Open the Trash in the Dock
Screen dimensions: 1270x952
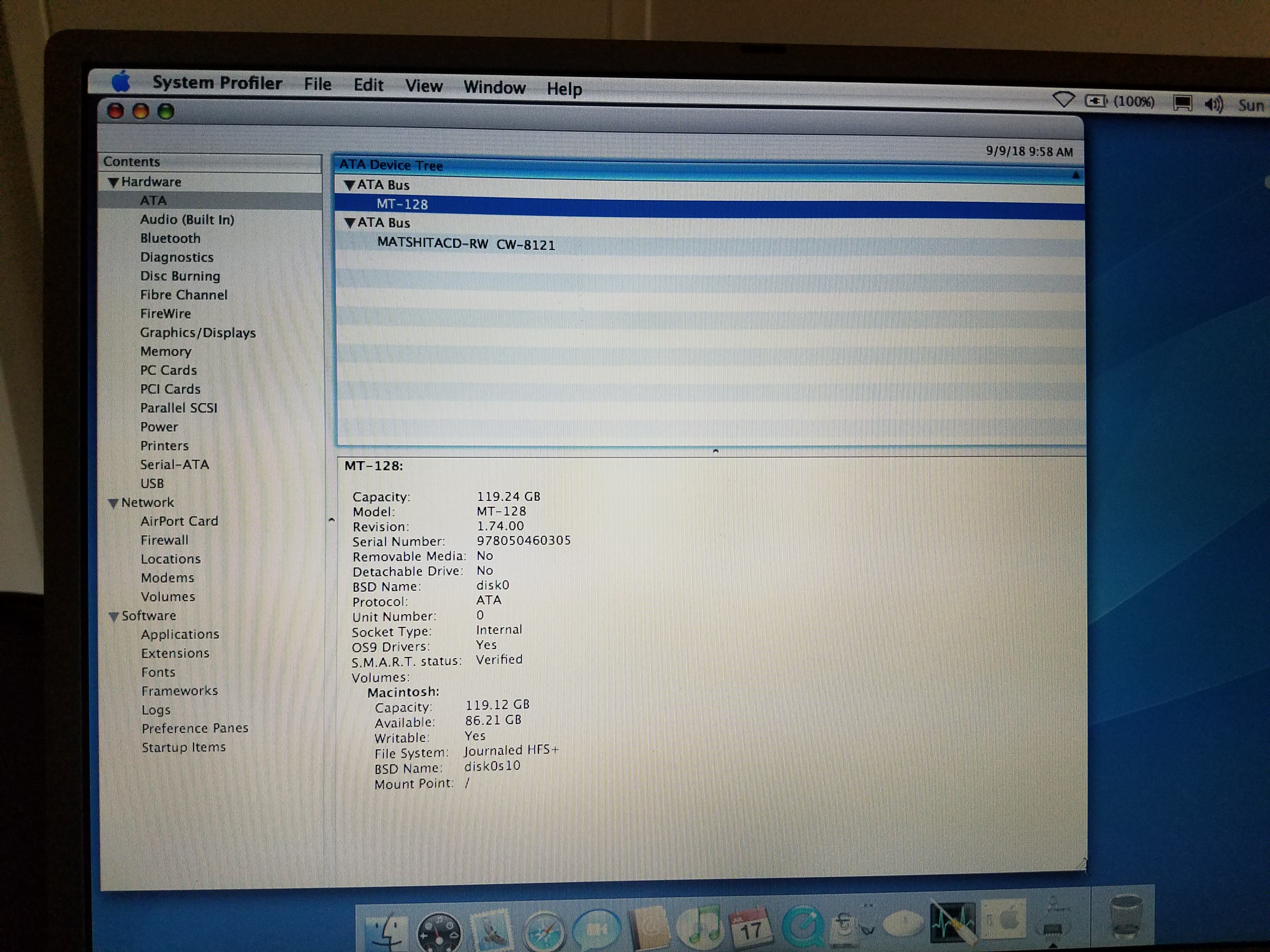click(1125, 916)
